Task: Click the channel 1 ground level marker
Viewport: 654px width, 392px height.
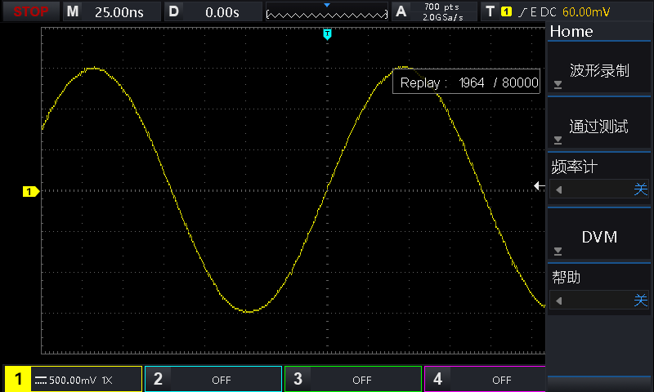Action: (x=30, y=191)
